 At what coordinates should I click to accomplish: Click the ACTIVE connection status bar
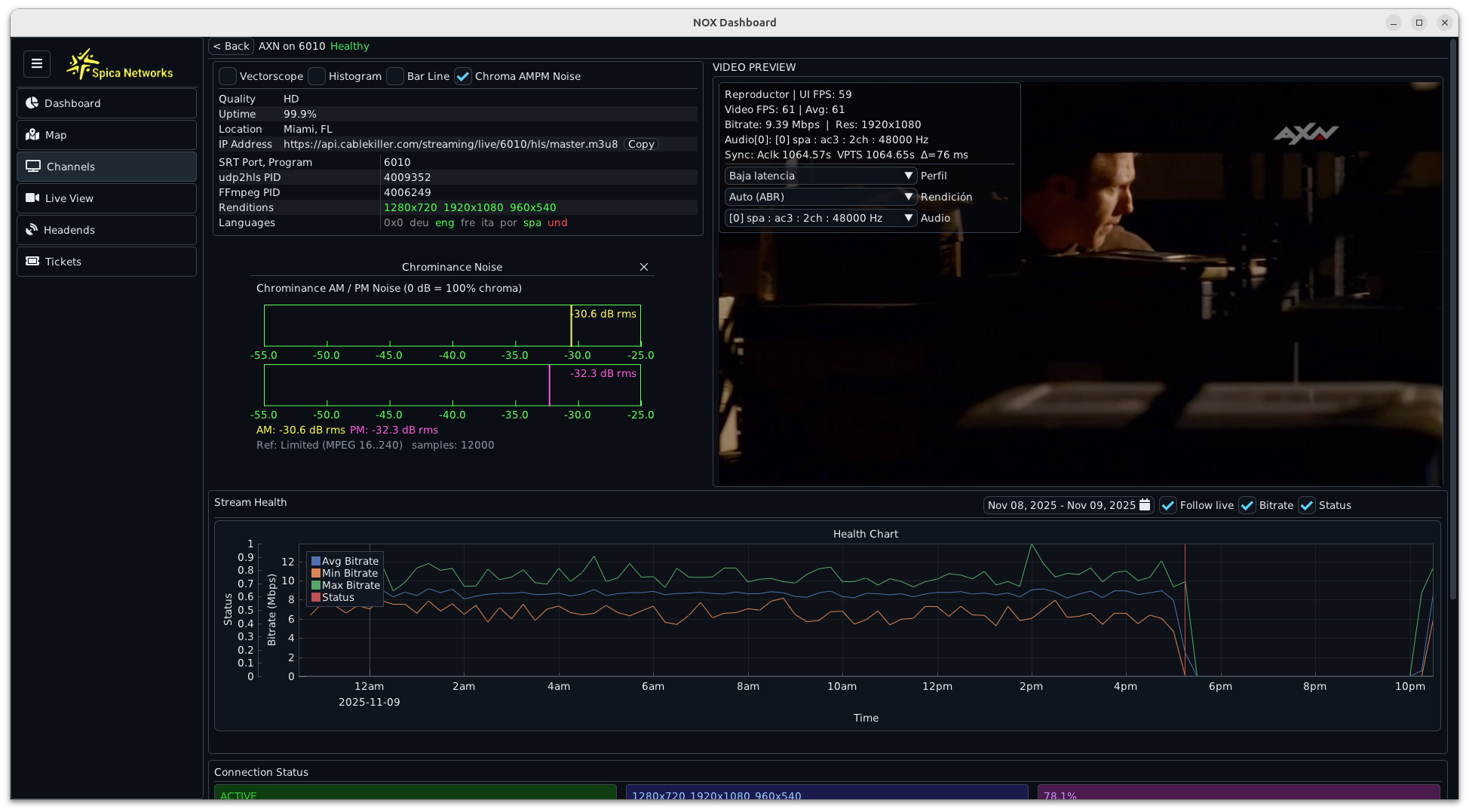[x=416, y=792]
